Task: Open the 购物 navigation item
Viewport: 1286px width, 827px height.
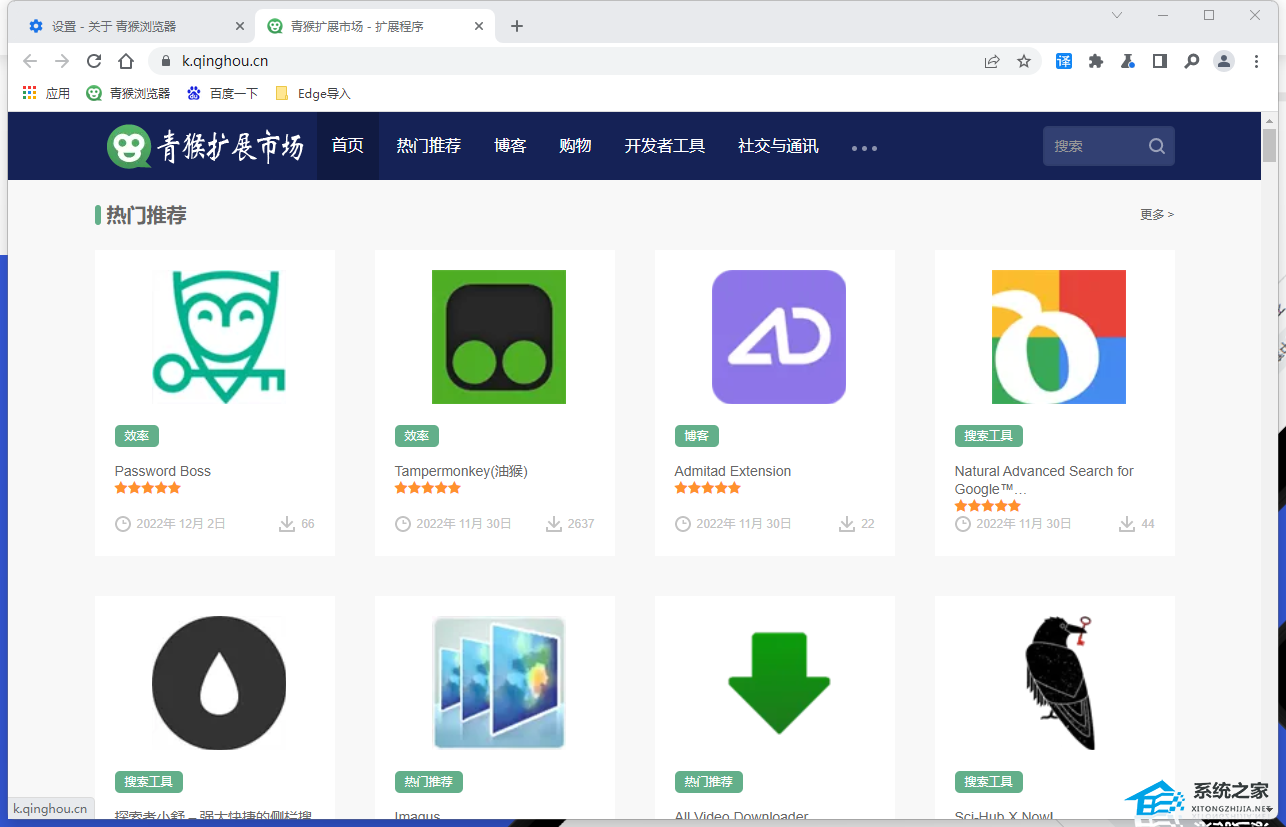Action: click(575, 146)
